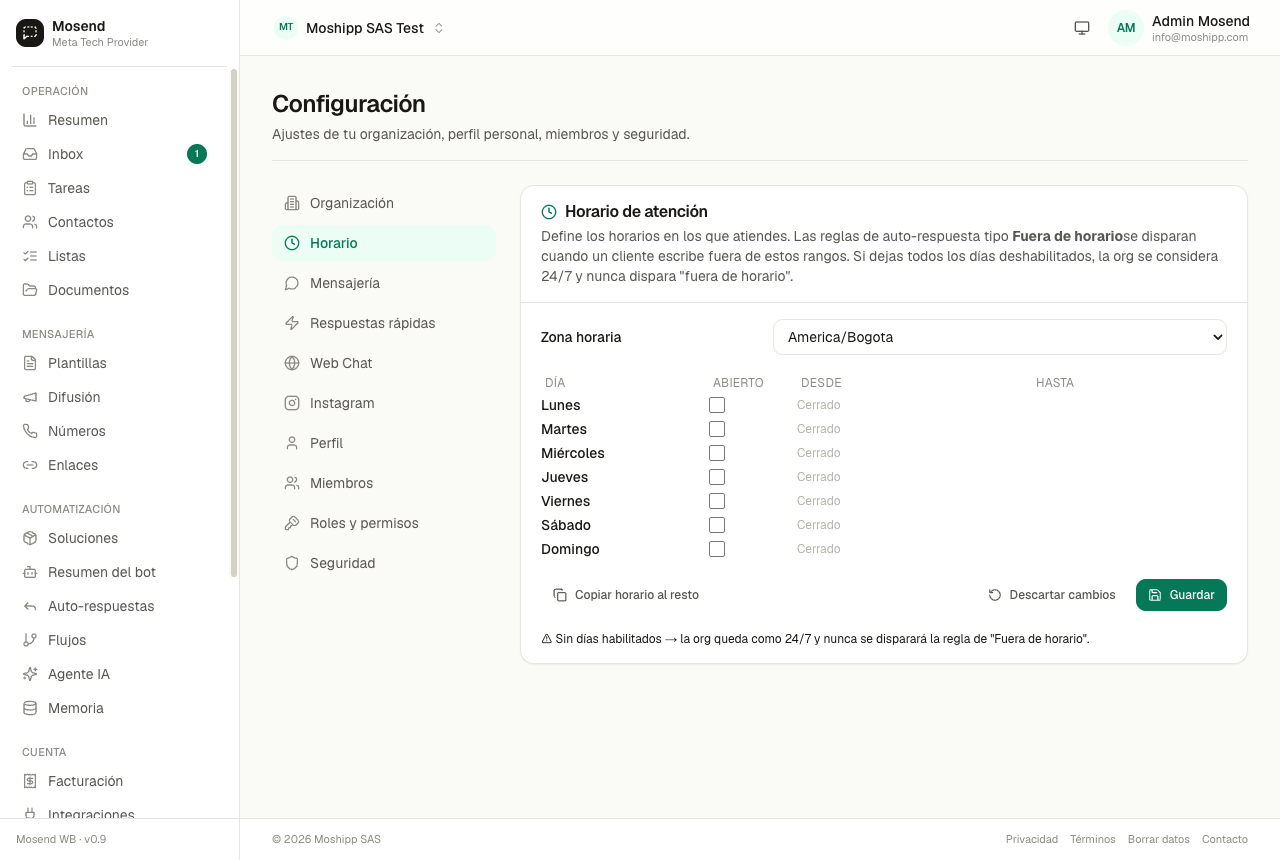Image resolution: width=1280 pixels, height=860 pixels.
Task: Expand the Moshipp SAS Test organization switcher
Action: [360, 28]
